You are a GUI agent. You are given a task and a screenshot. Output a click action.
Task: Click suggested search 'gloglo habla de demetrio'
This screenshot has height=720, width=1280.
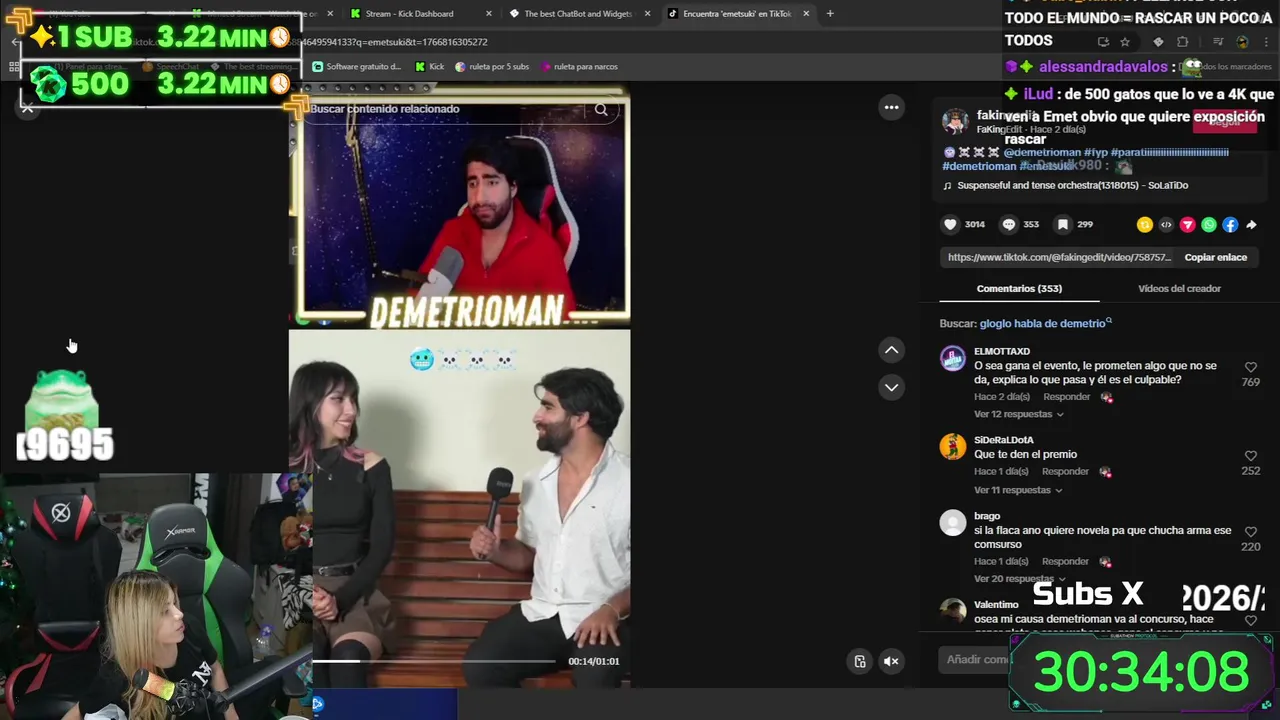pos(1042,323)
